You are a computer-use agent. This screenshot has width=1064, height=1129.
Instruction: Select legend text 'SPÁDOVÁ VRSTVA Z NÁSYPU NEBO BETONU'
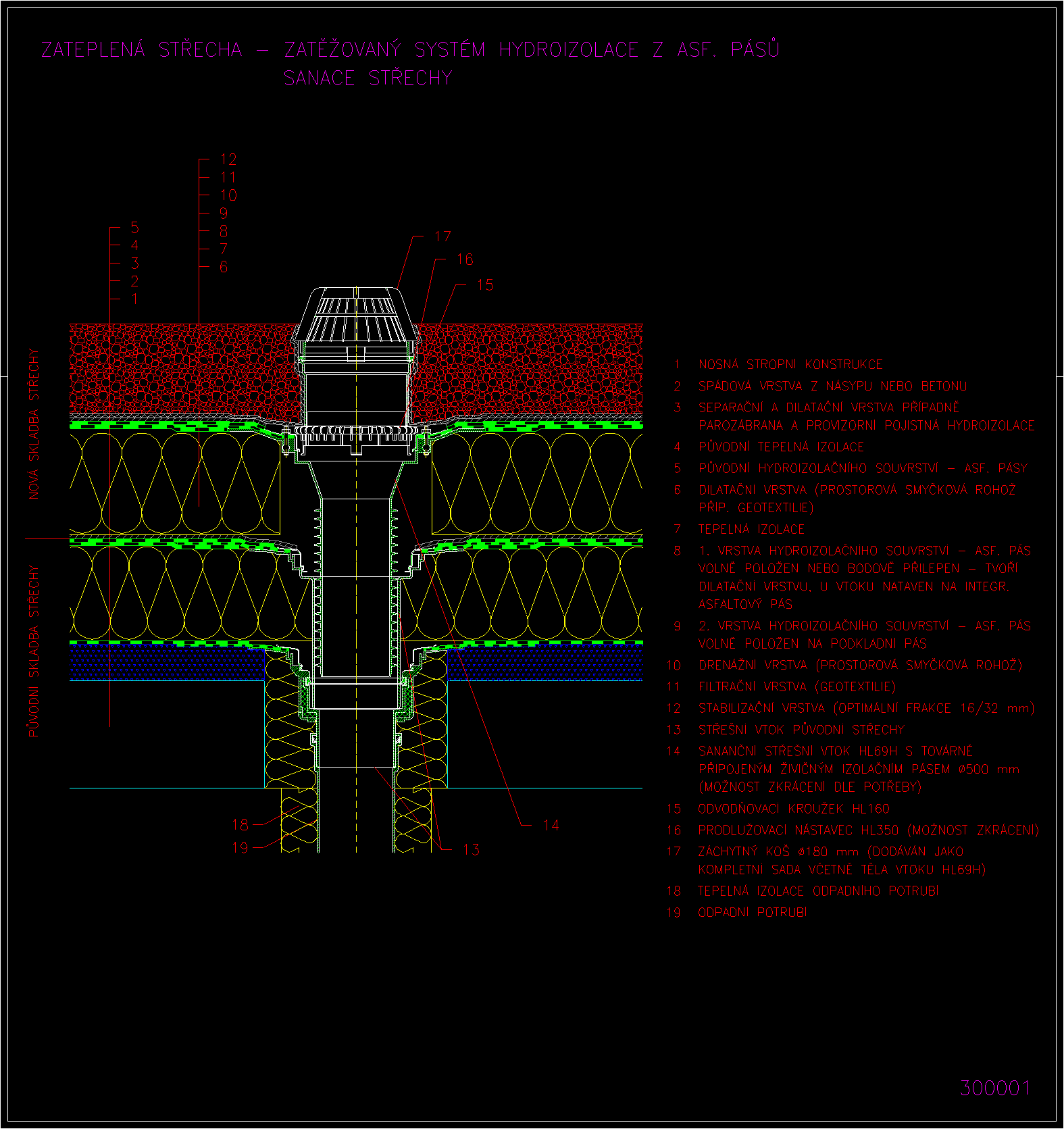(832, 386)
